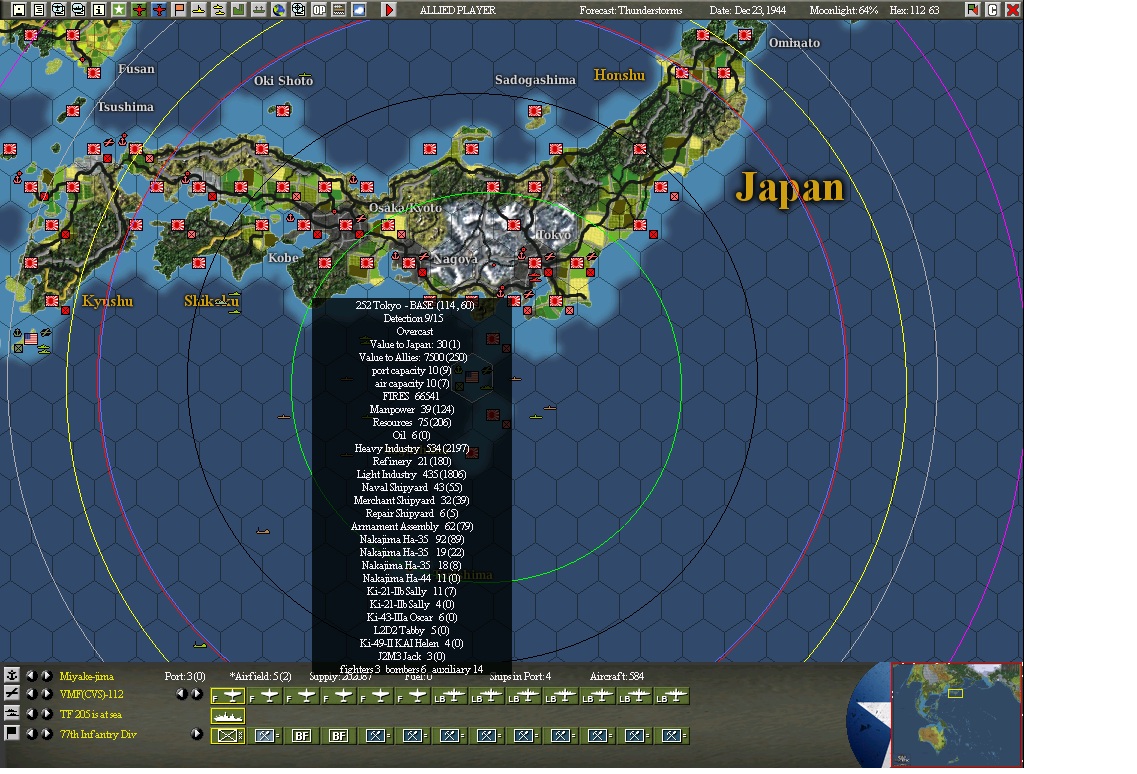Click the 'Ships in Port: 4' value
The height and width of the screenshot is (774, 1137).
tap(520, 676)
